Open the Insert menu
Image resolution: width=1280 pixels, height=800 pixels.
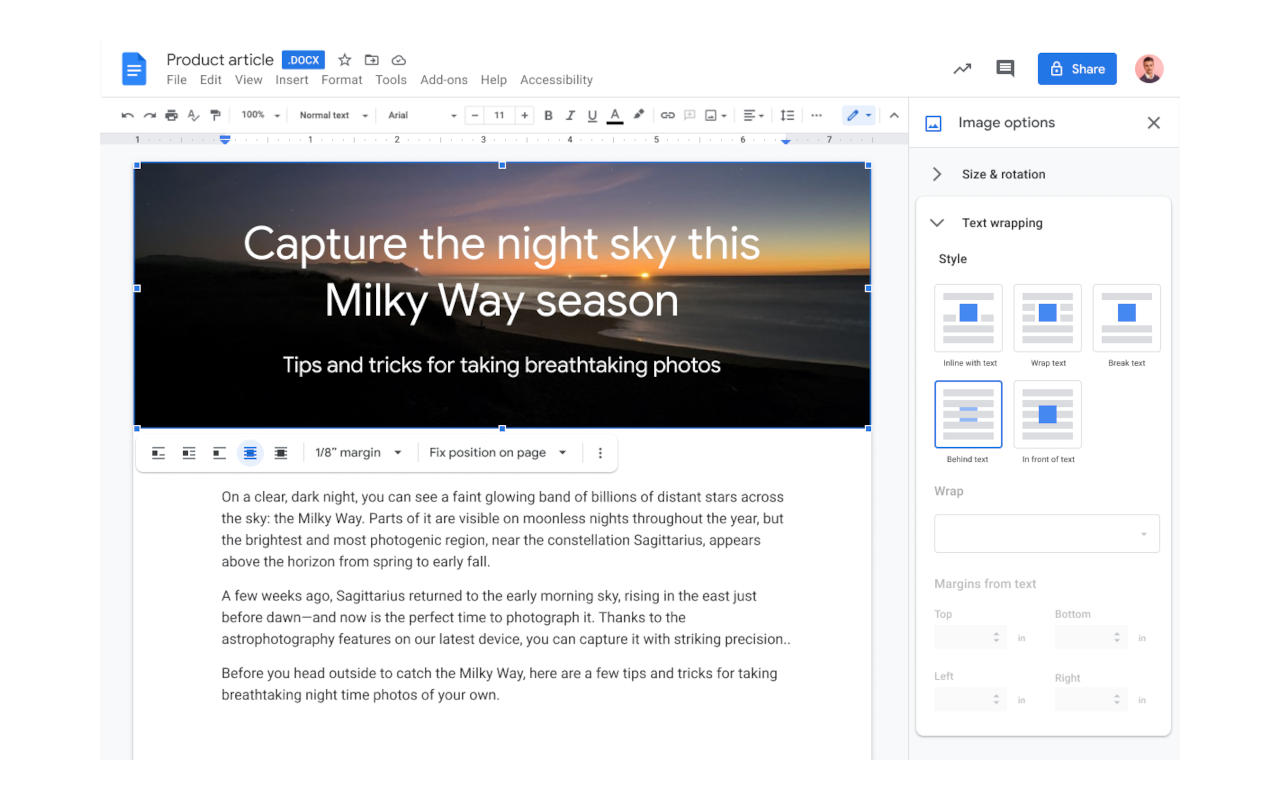click(x=291, y=79)
